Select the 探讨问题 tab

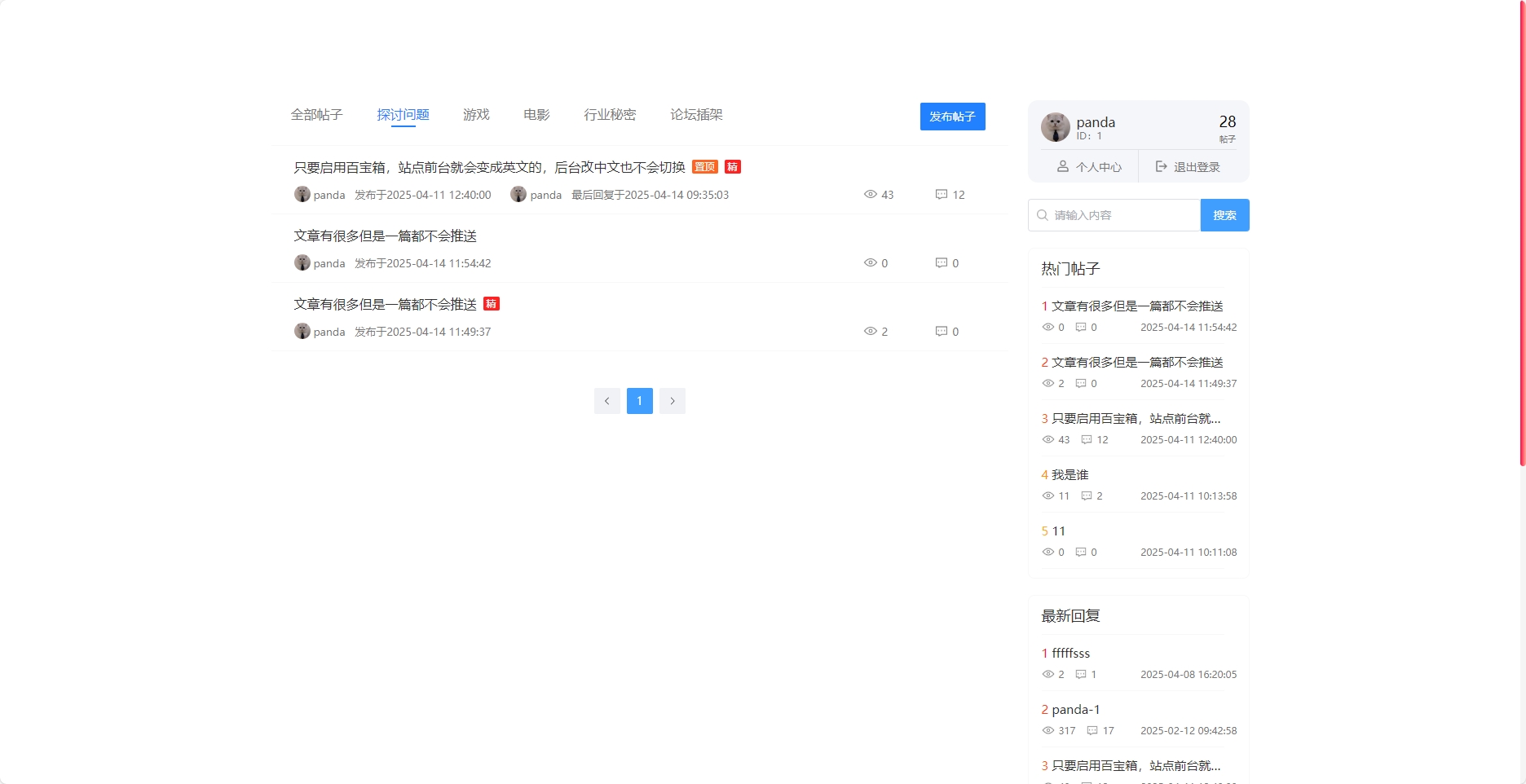403,115
